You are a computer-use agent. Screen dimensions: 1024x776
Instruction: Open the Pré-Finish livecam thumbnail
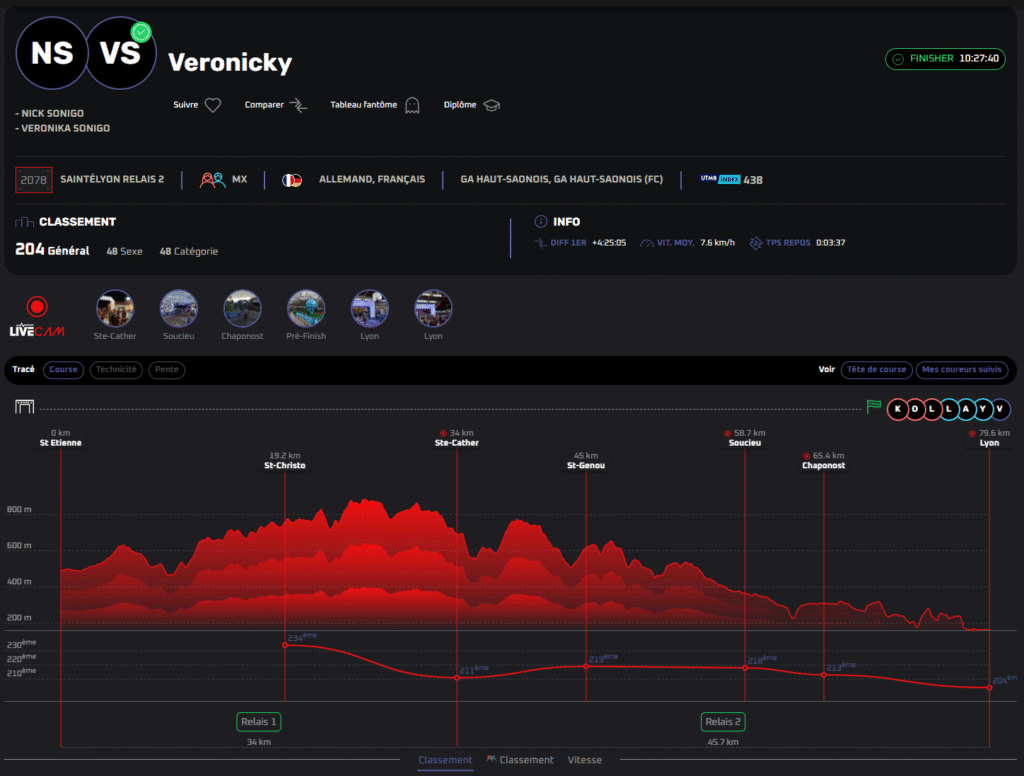[x=306, y=309]
